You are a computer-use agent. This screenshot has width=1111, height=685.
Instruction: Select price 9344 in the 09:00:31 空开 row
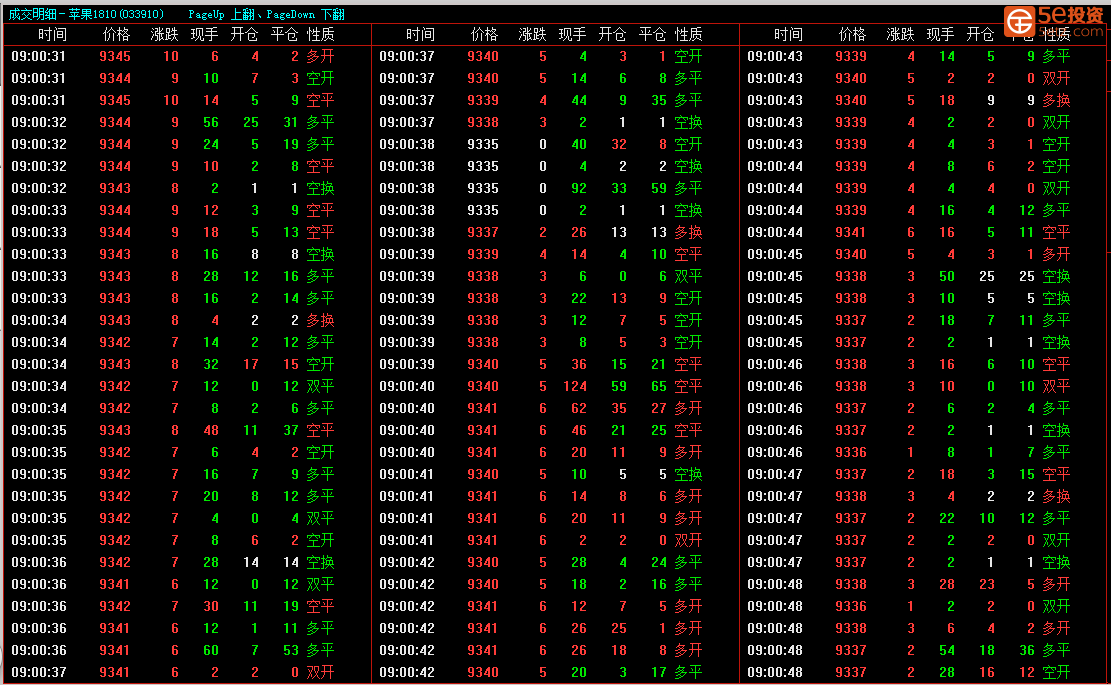tap(115, 79)
